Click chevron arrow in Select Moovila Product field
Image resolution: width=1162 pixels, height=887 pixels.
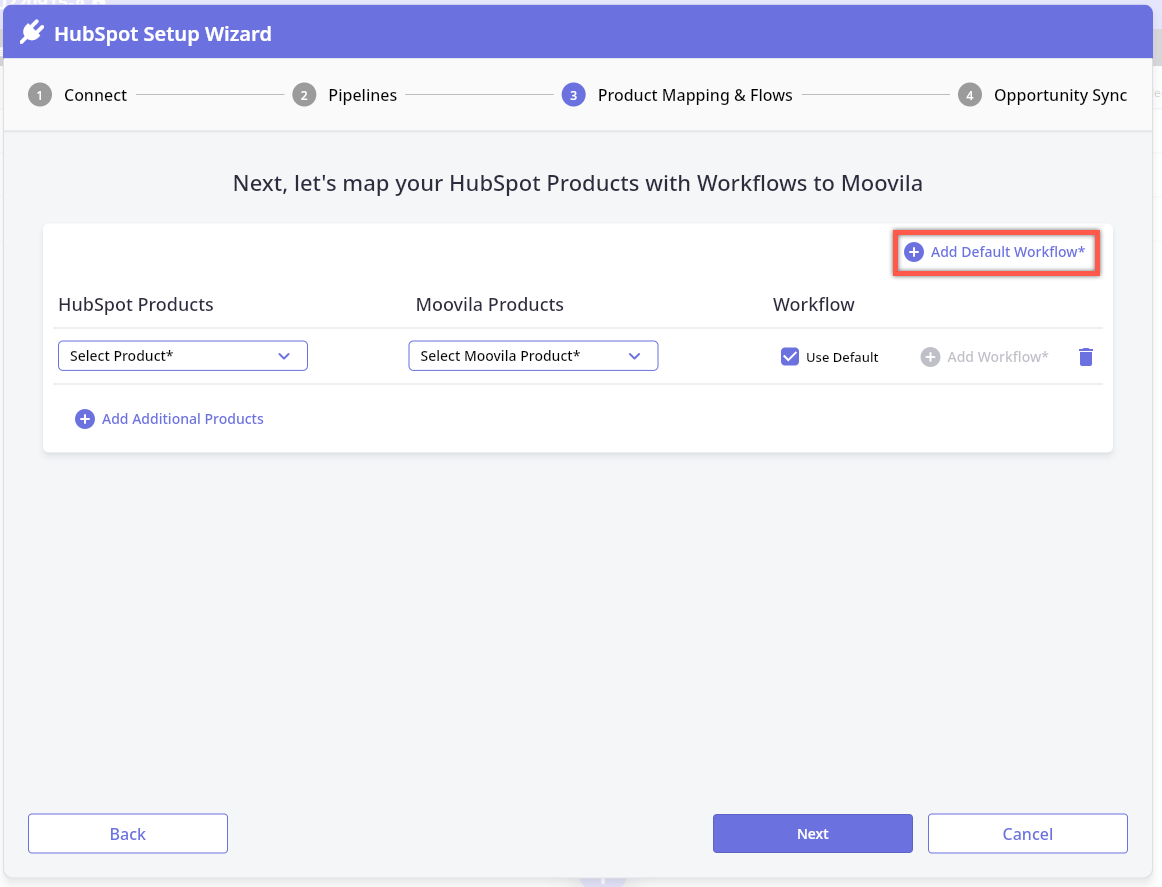(x=634, y=356)
